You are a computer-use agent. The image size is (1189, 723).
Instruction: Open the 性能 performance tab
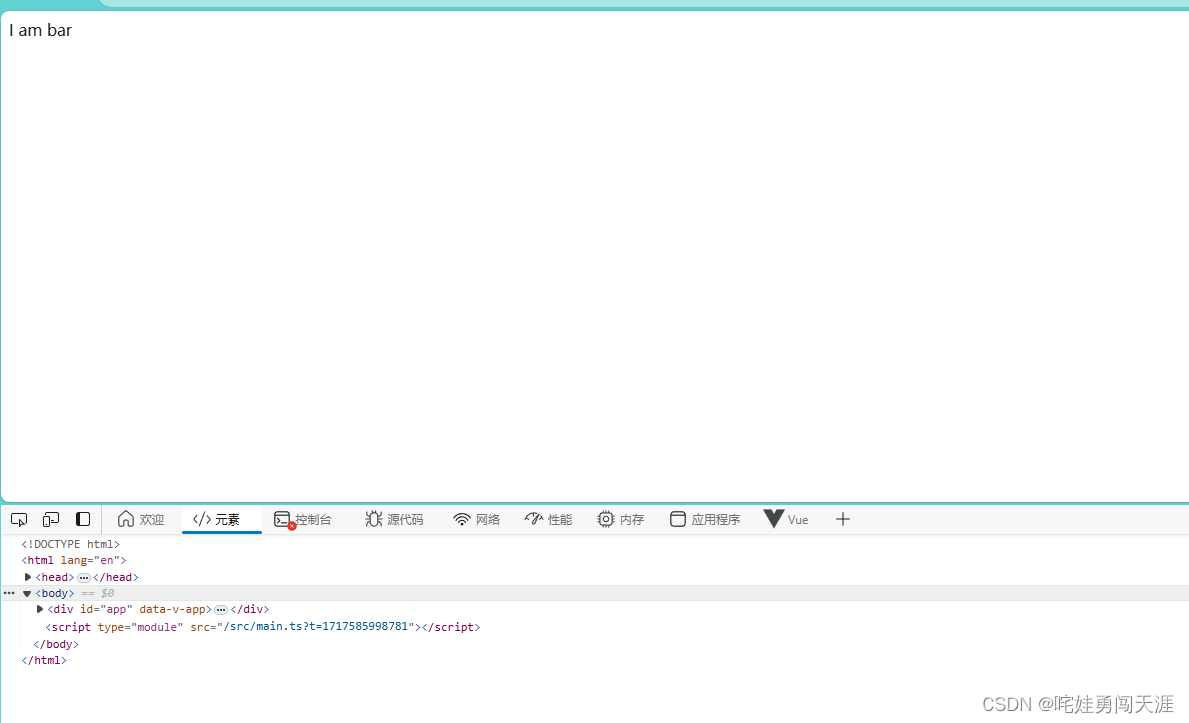click(548, 520)
